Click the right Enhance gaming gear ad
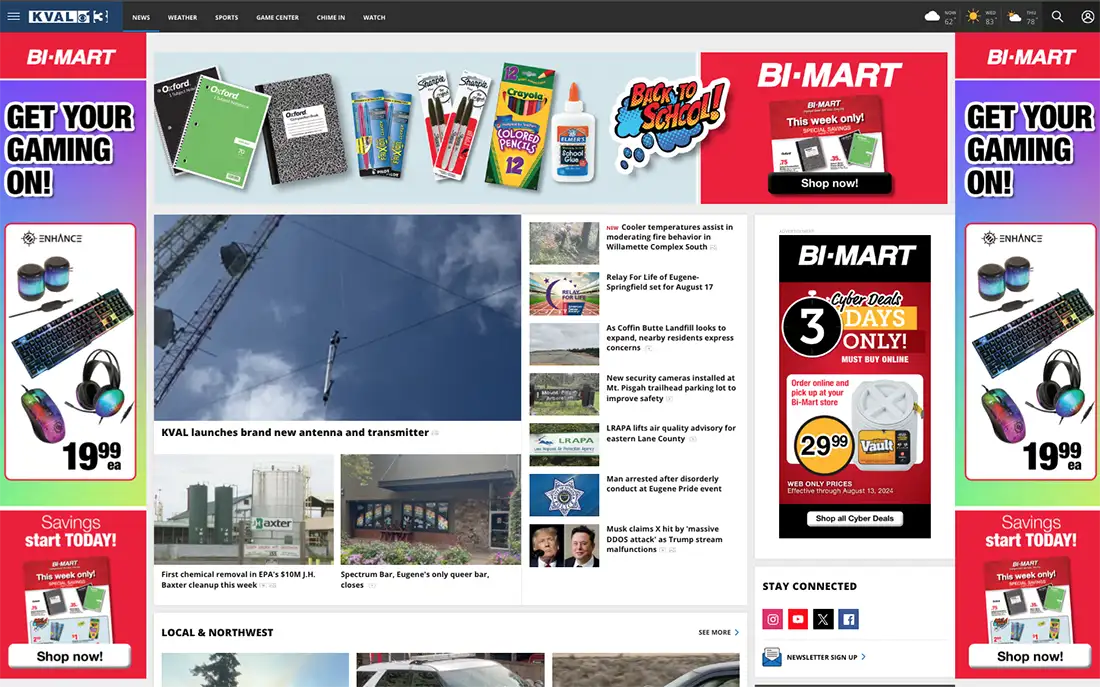 (x=1031, y=352)
